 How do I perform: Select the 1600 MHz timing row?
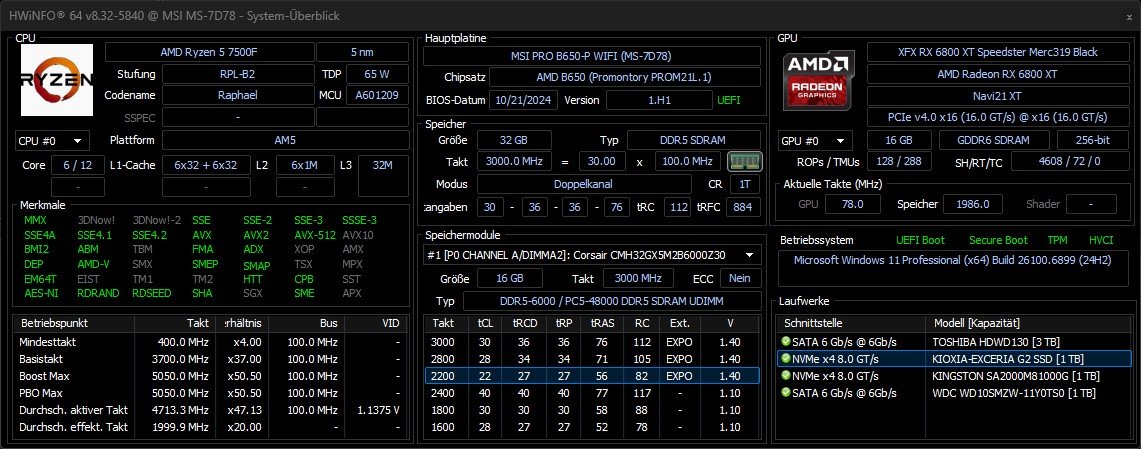[592, 426]
